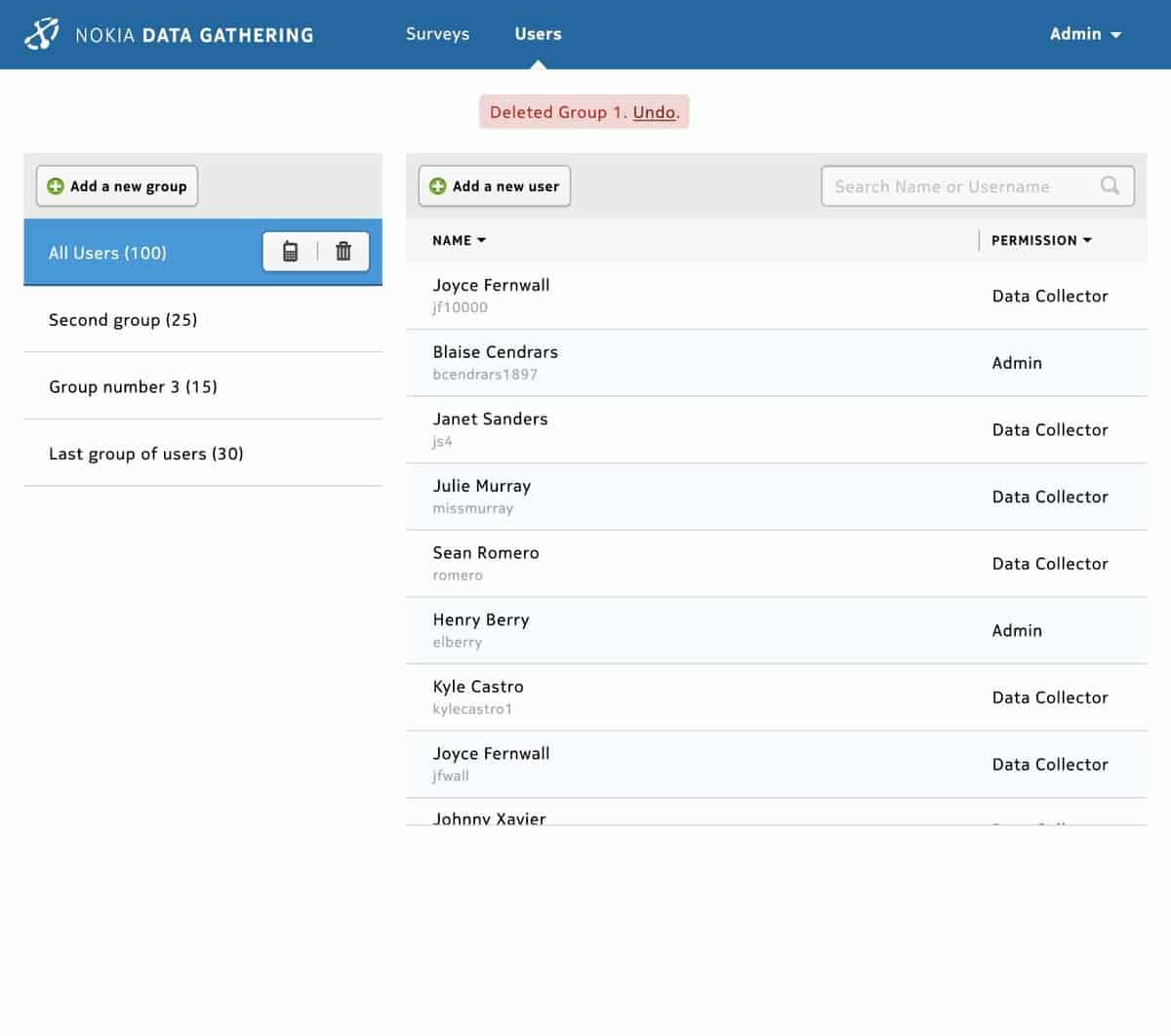Click the Deleted Group 1 notification text
This screenshot has width=1171, height=1036.
click(559, 112)
